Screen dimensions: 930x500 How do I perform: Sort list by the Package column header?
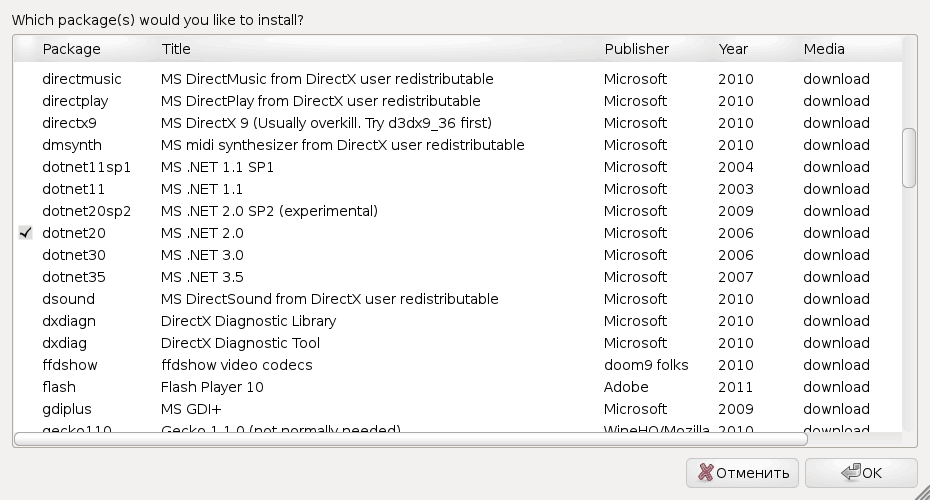pyautogui.click(x=71, y=49)
